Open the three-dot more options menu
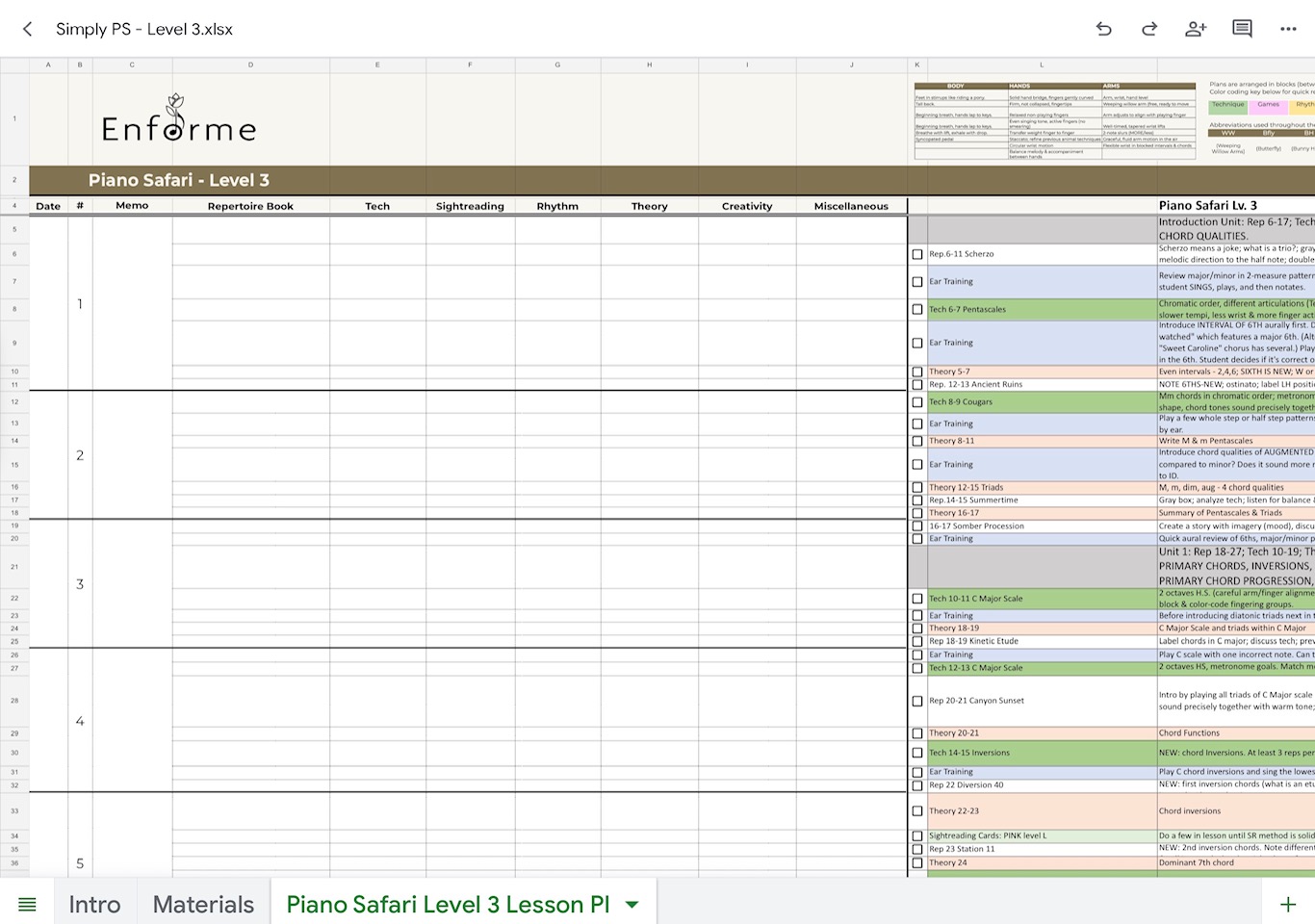The height and width of the screenshot is (924, 1315). pos(1288,29)
